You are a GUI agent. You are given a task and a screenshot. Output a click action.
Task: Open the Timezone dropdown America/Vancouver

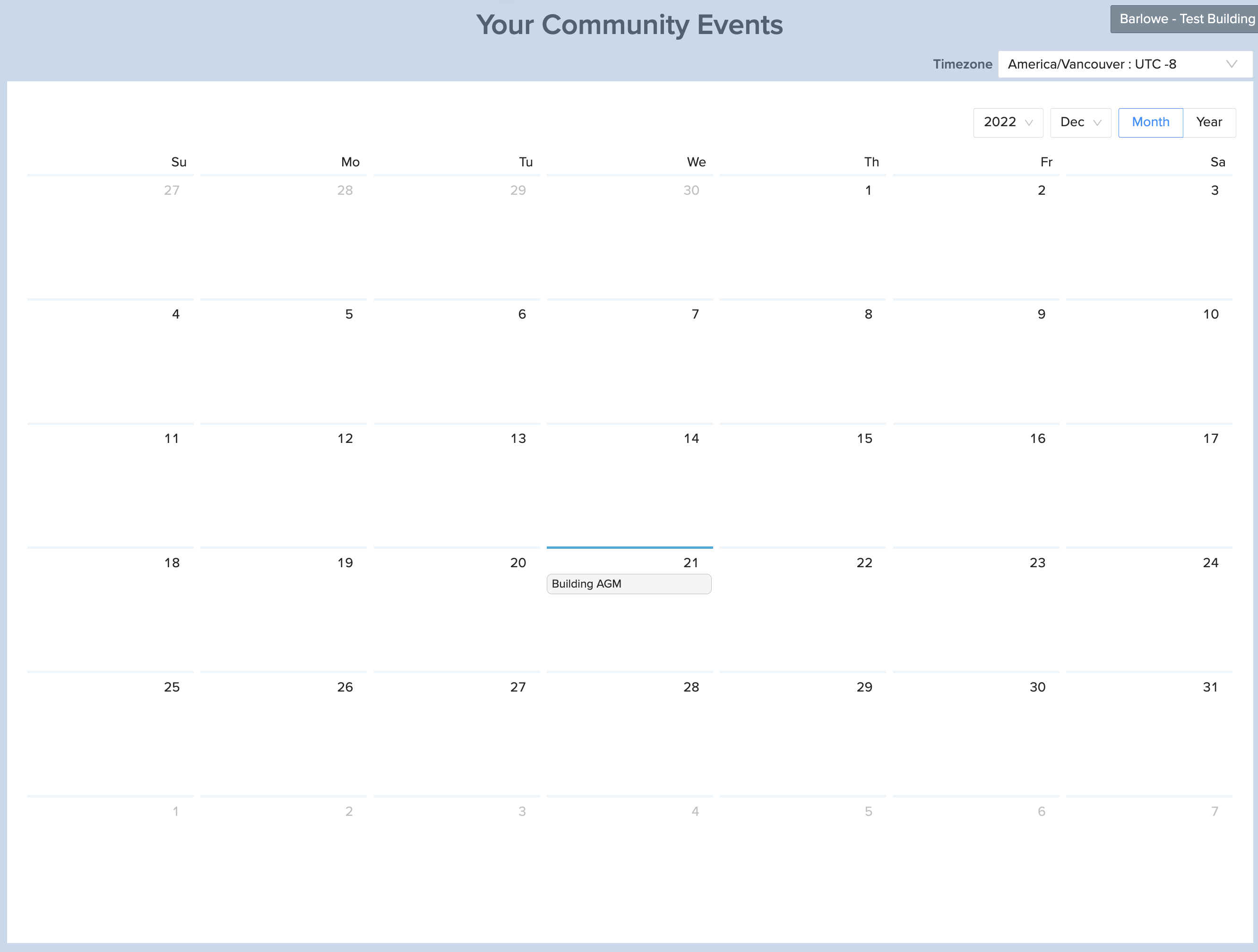click(x=1125, y=64)
